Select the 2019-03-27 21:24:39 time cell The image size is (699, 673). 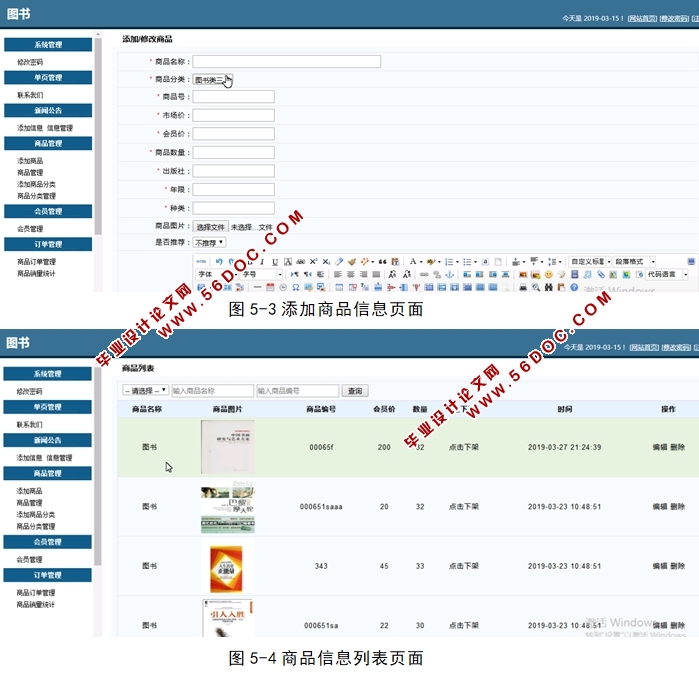click(564, 447)
